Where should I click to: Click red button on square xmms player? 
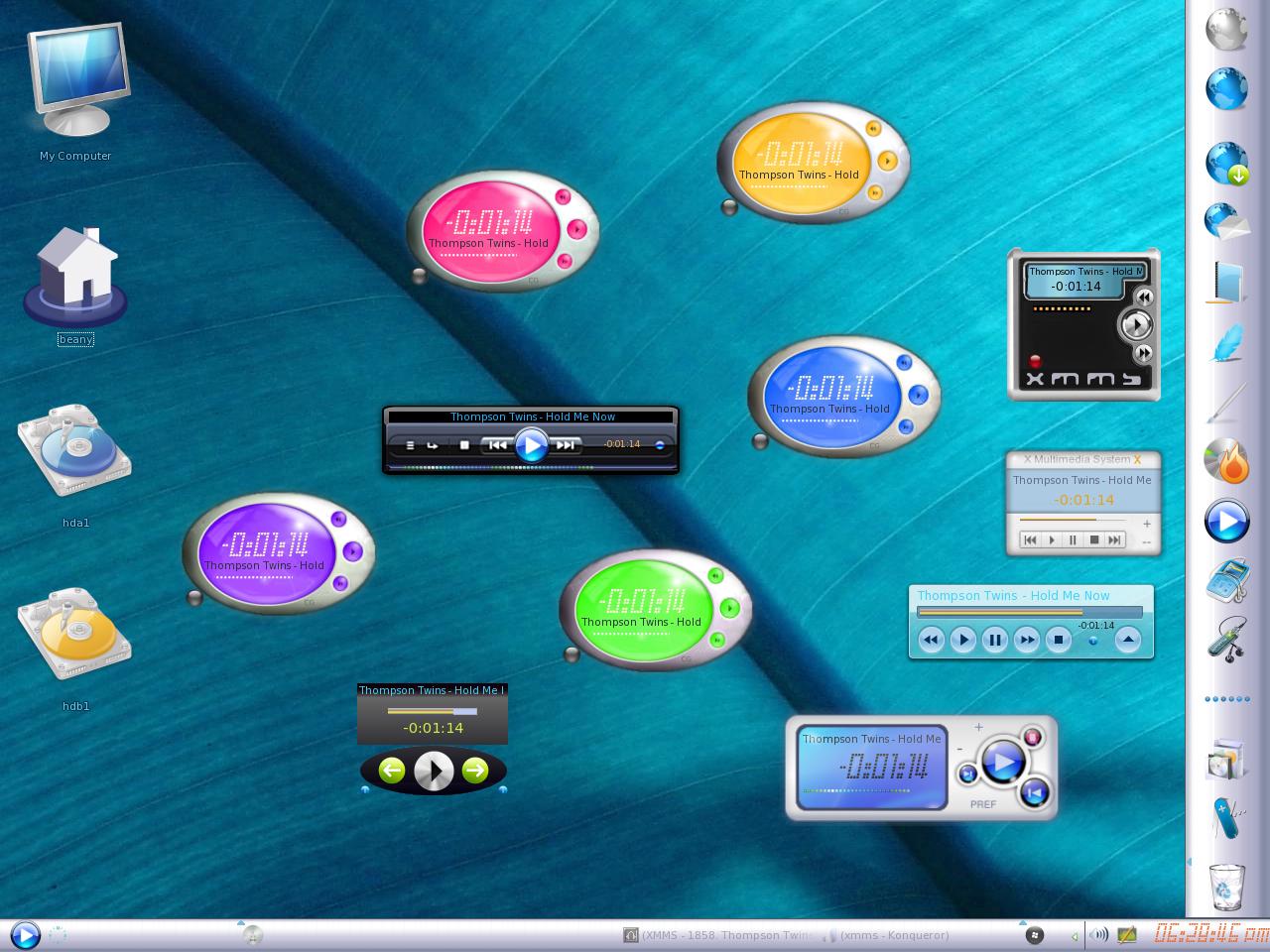coord(1035,361)
